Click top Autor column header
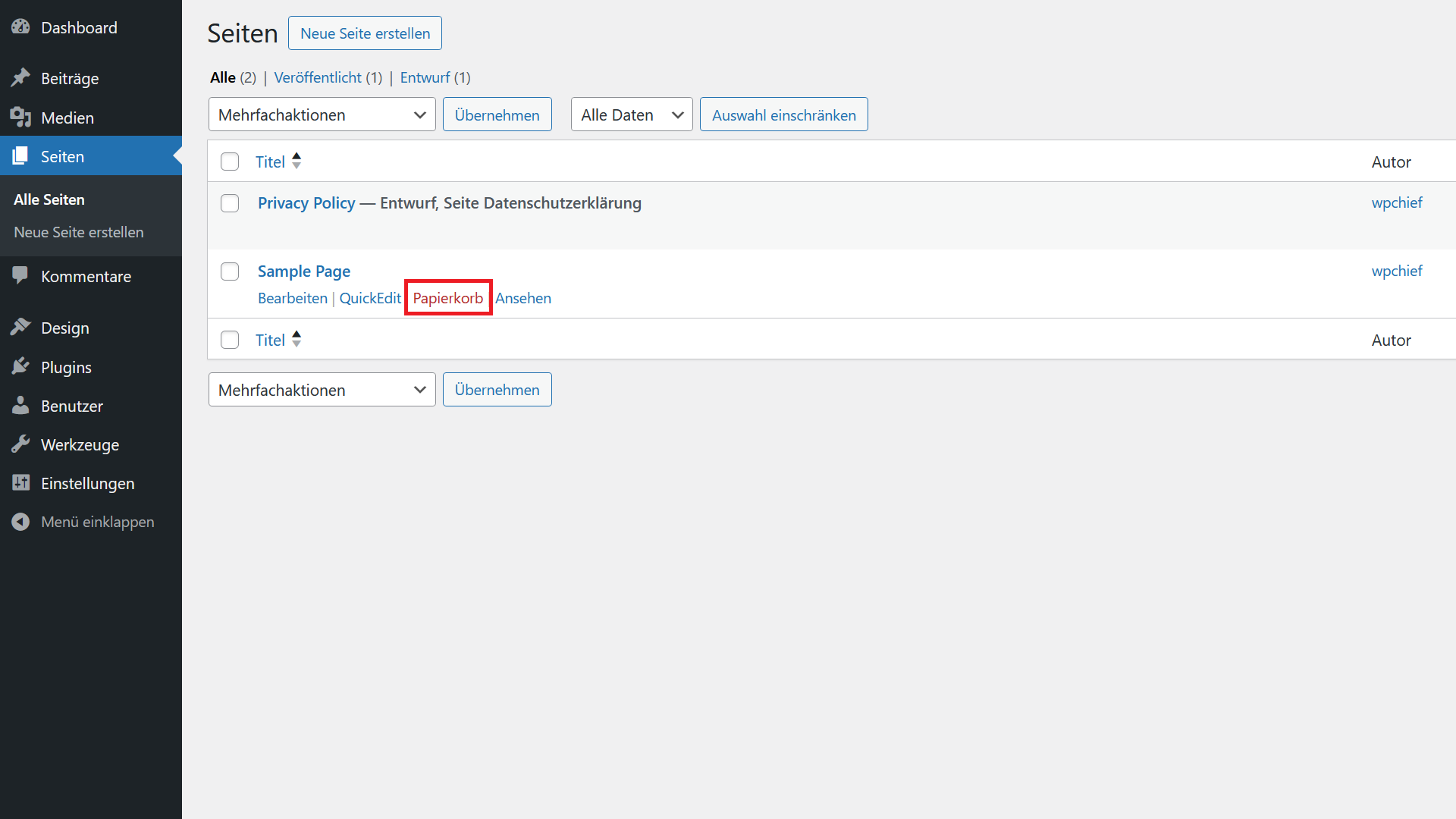 point(1391,162)
